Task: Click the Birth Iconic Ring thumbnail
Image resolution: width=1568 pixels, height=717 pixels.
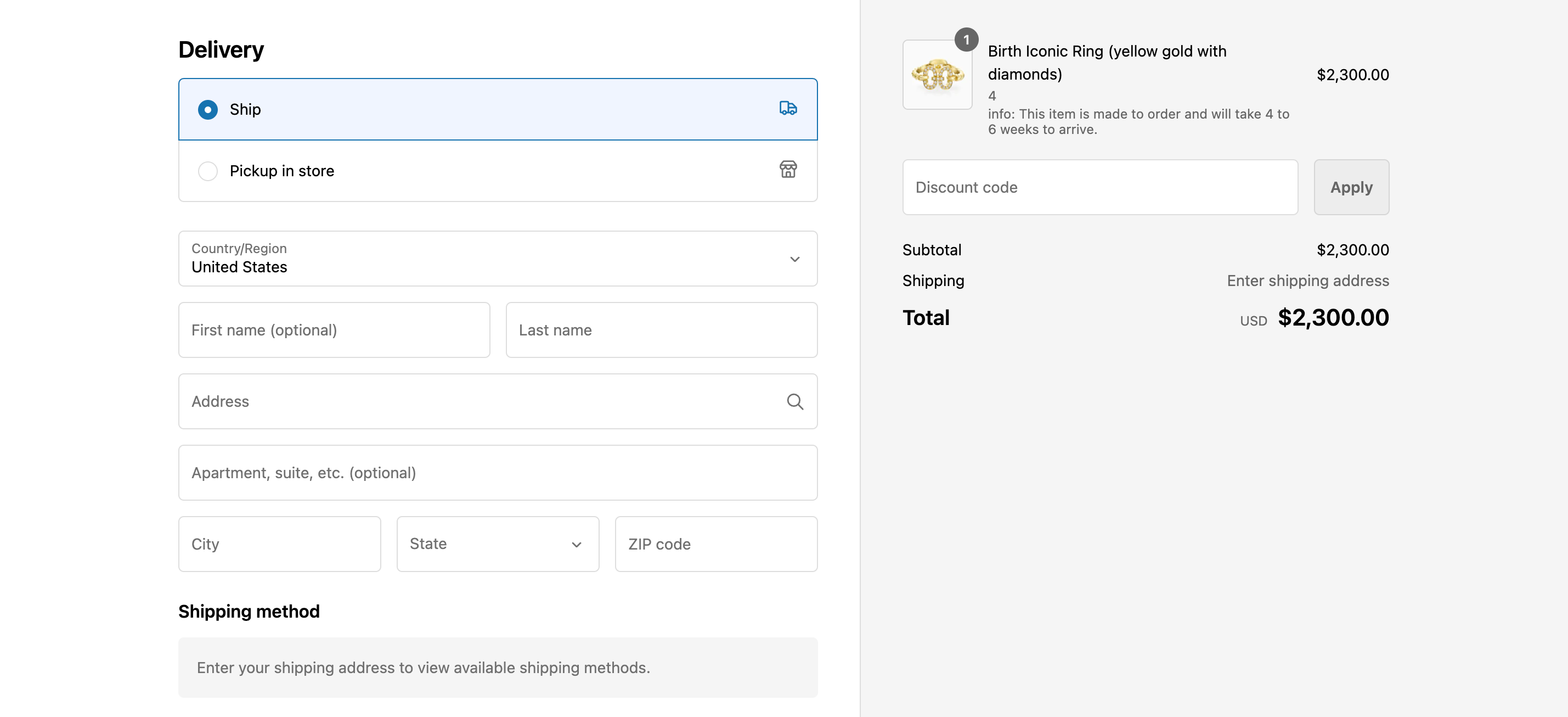Action: (937, 76)
